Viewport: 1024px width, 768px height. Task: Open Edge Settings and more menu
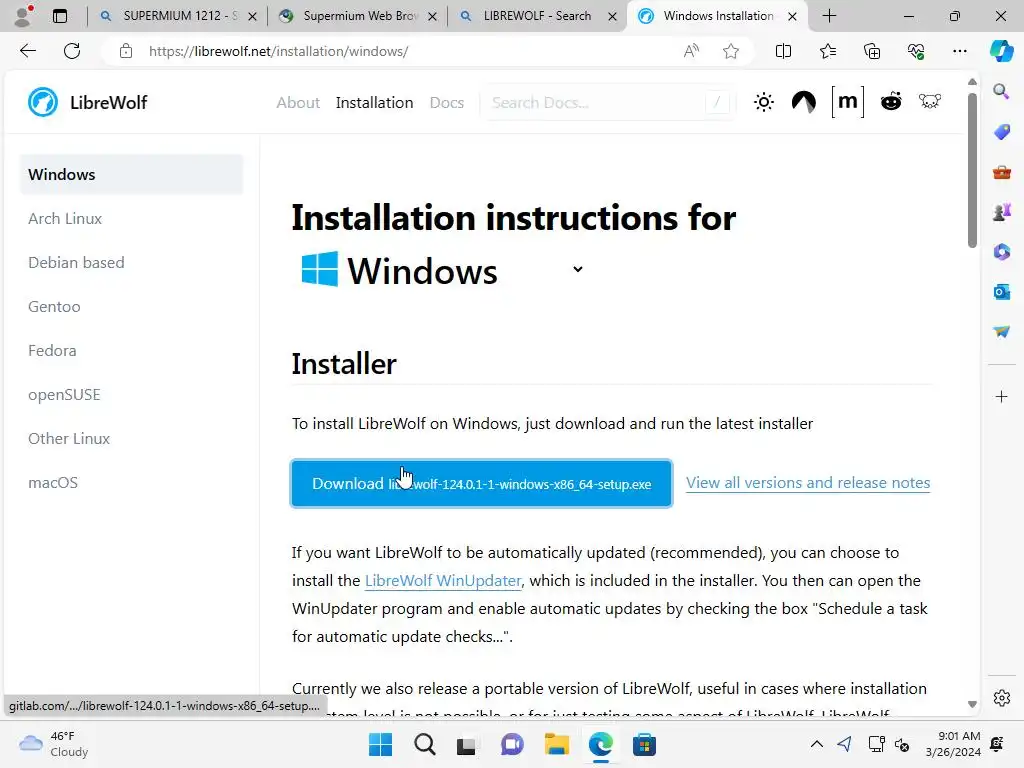click(959, 51)
